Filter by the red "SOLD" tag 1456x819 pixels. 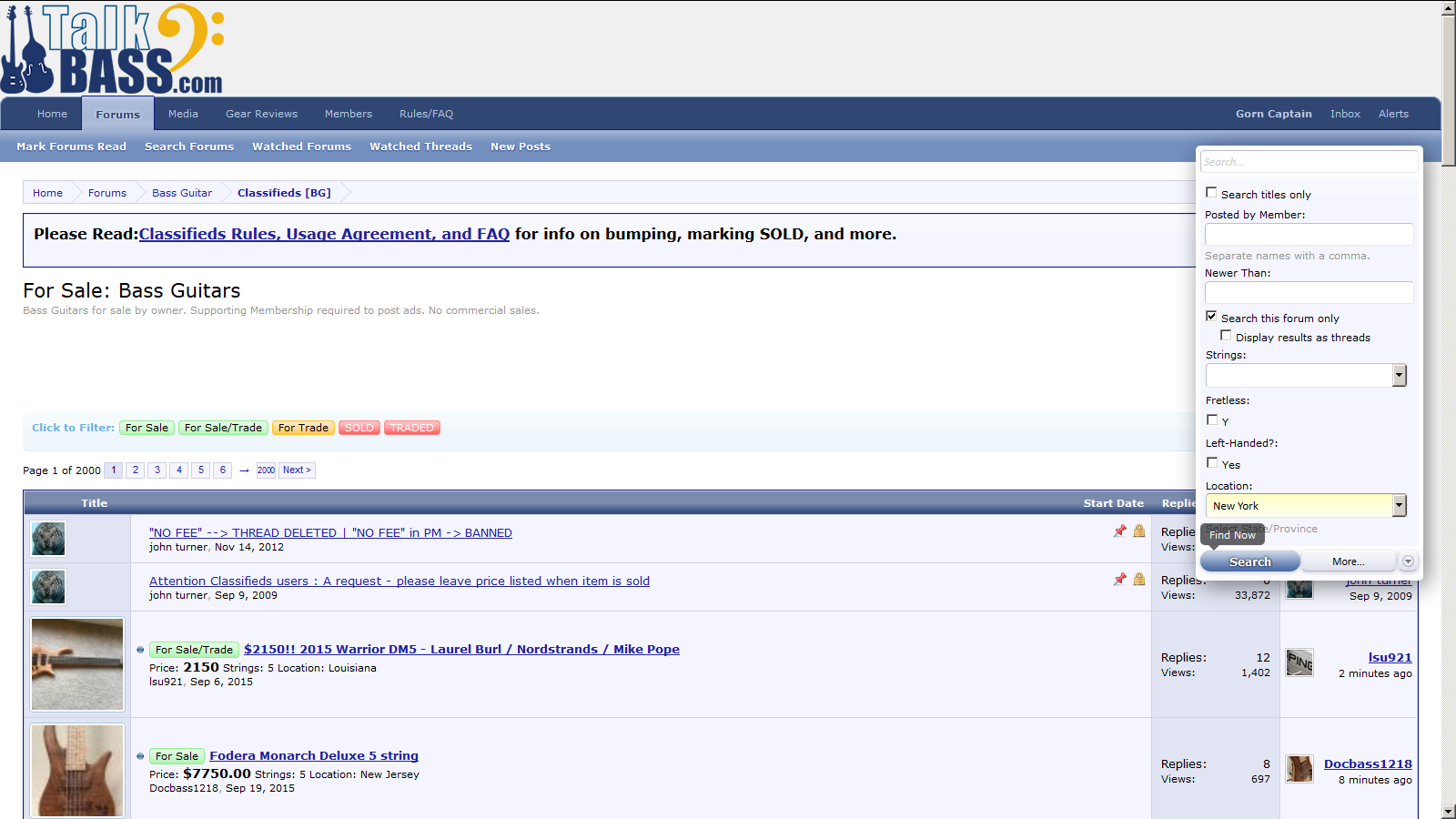point(359,428)
